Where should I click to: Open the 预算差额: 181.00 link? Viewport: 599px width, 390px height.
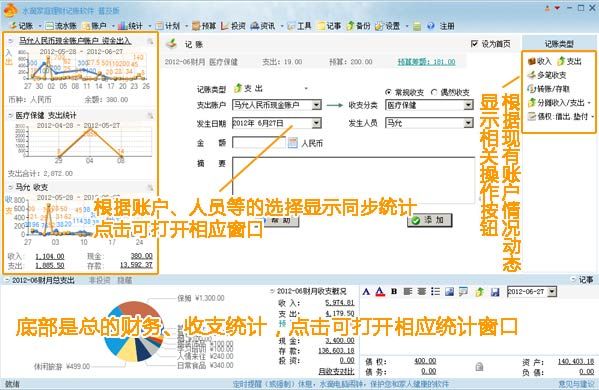[426, 62]
